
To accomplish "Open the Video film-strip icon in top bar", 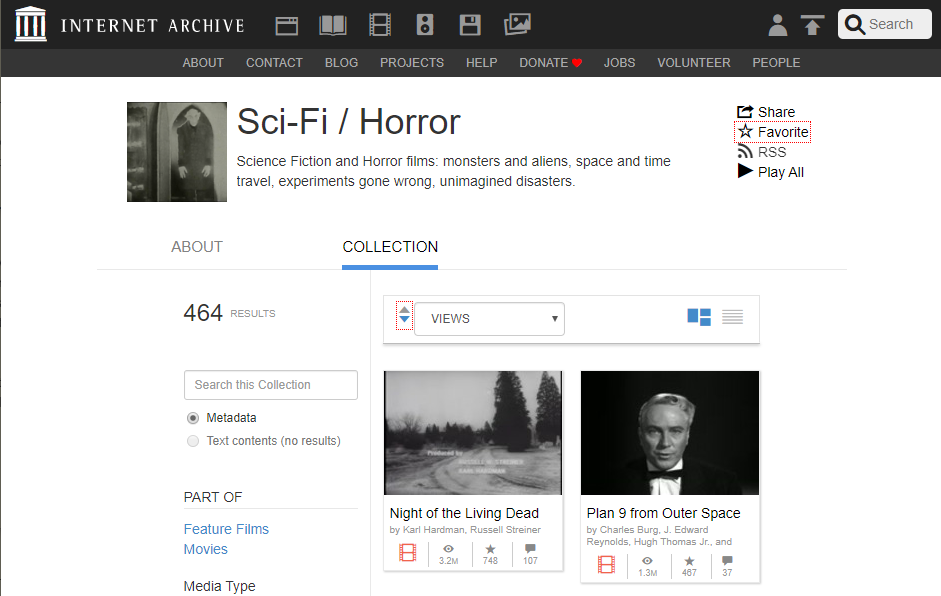I will pyautogui.click(x=380, y=25).
